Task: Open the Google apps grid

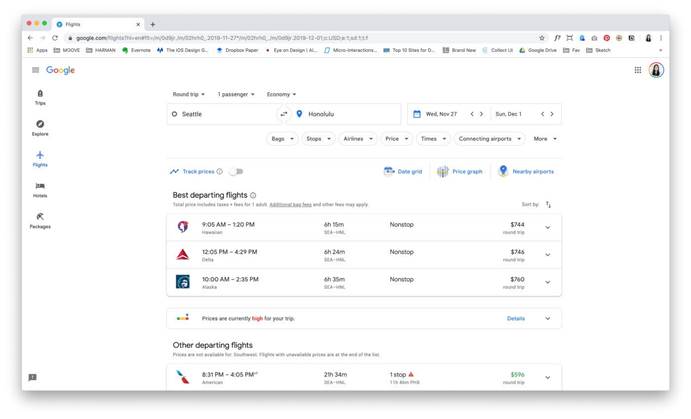Action: [x=638, y=70]
